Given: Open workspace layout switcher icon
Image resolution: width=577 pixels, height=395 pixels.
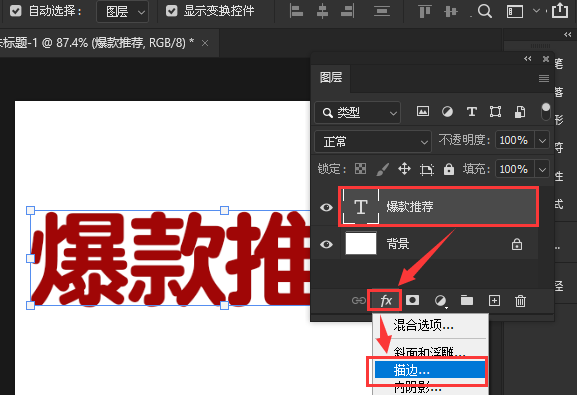Looking at the screenshot, I should (515, 11).
